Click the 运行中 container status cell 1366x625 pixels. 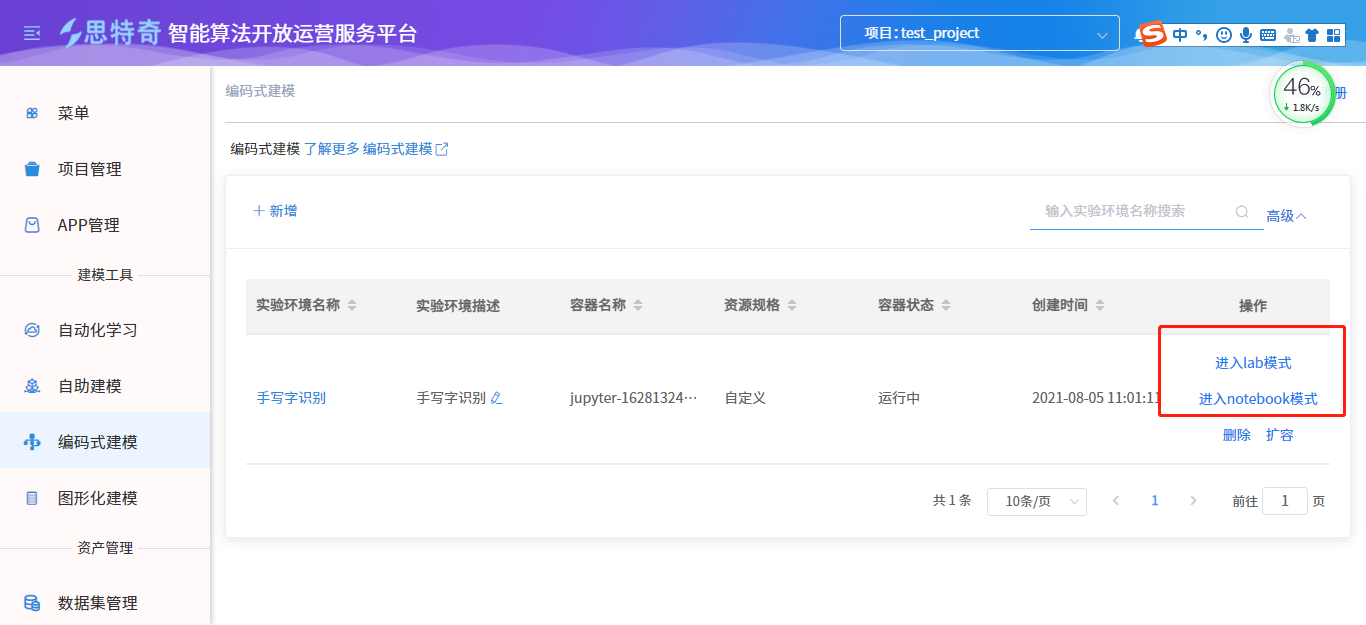(x=899, y=398)
